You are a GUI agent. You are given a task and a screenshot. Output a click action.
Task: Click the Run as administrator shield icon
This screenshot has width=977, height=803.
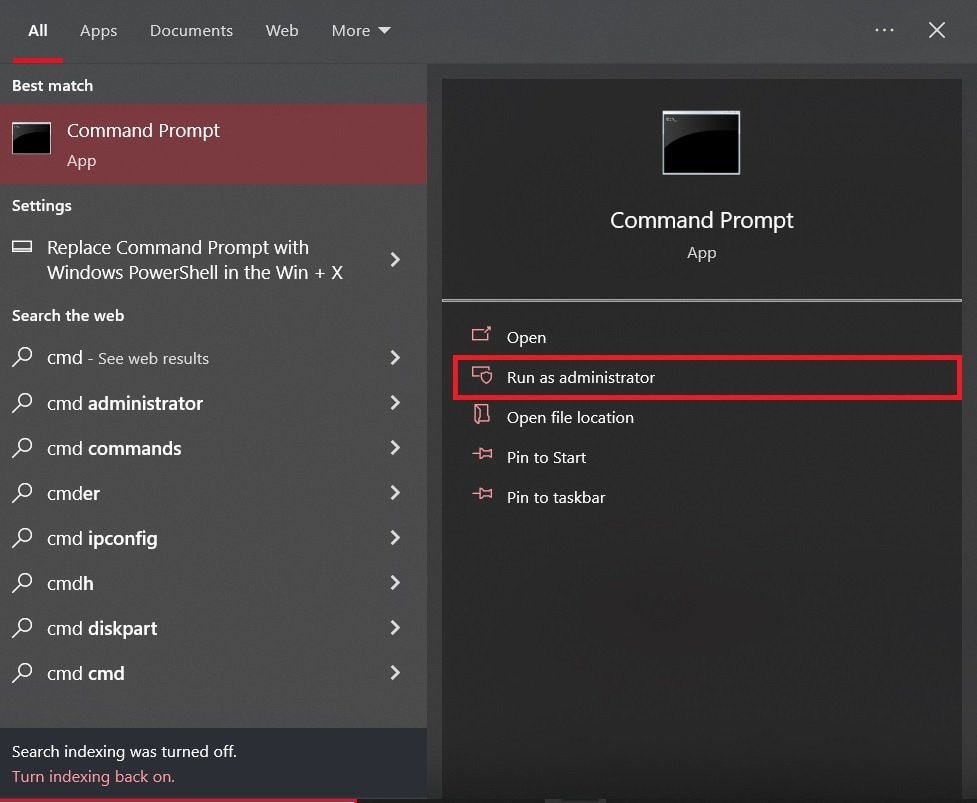[482, 376]
